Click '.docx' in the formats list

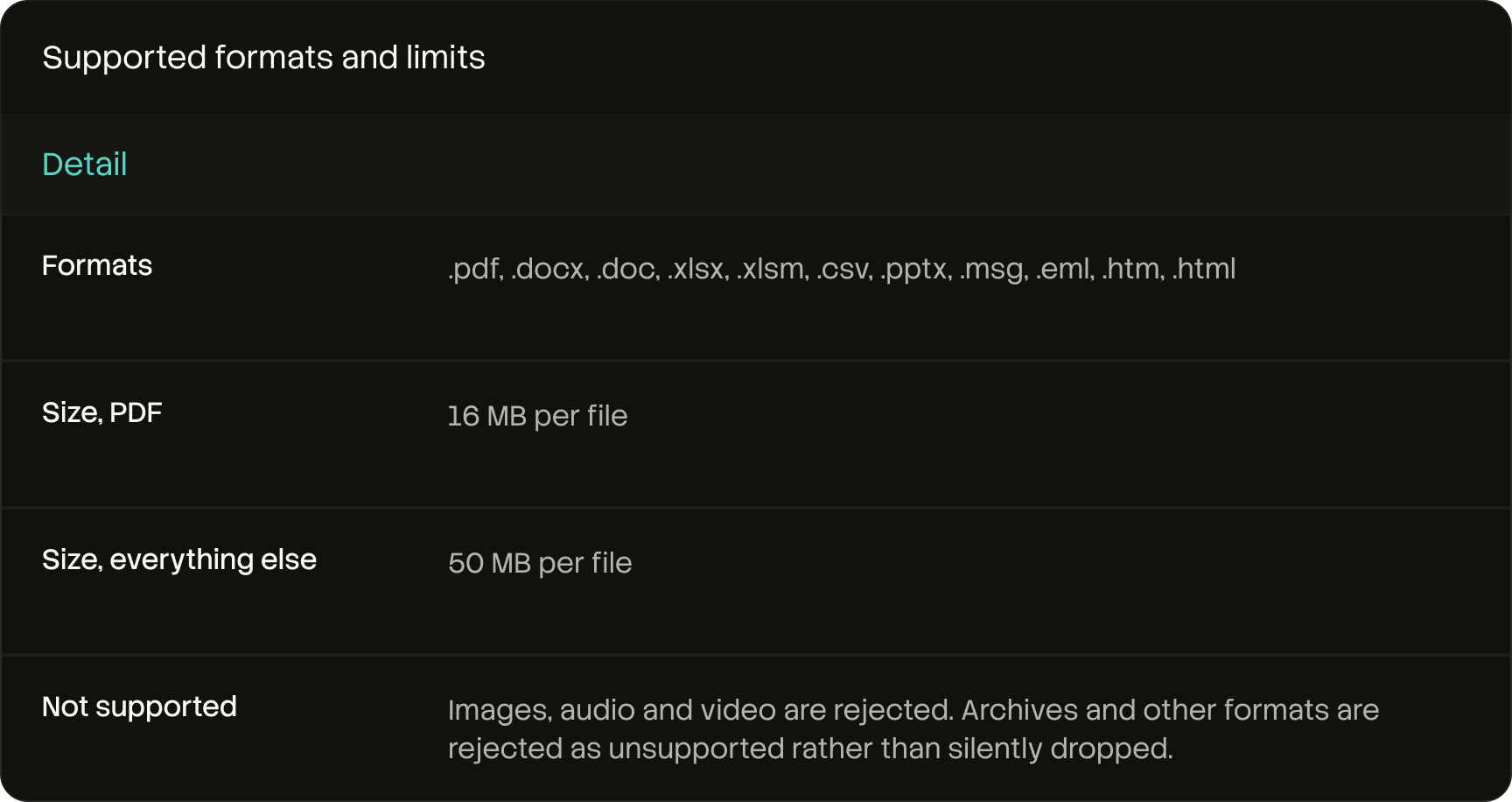550,269
